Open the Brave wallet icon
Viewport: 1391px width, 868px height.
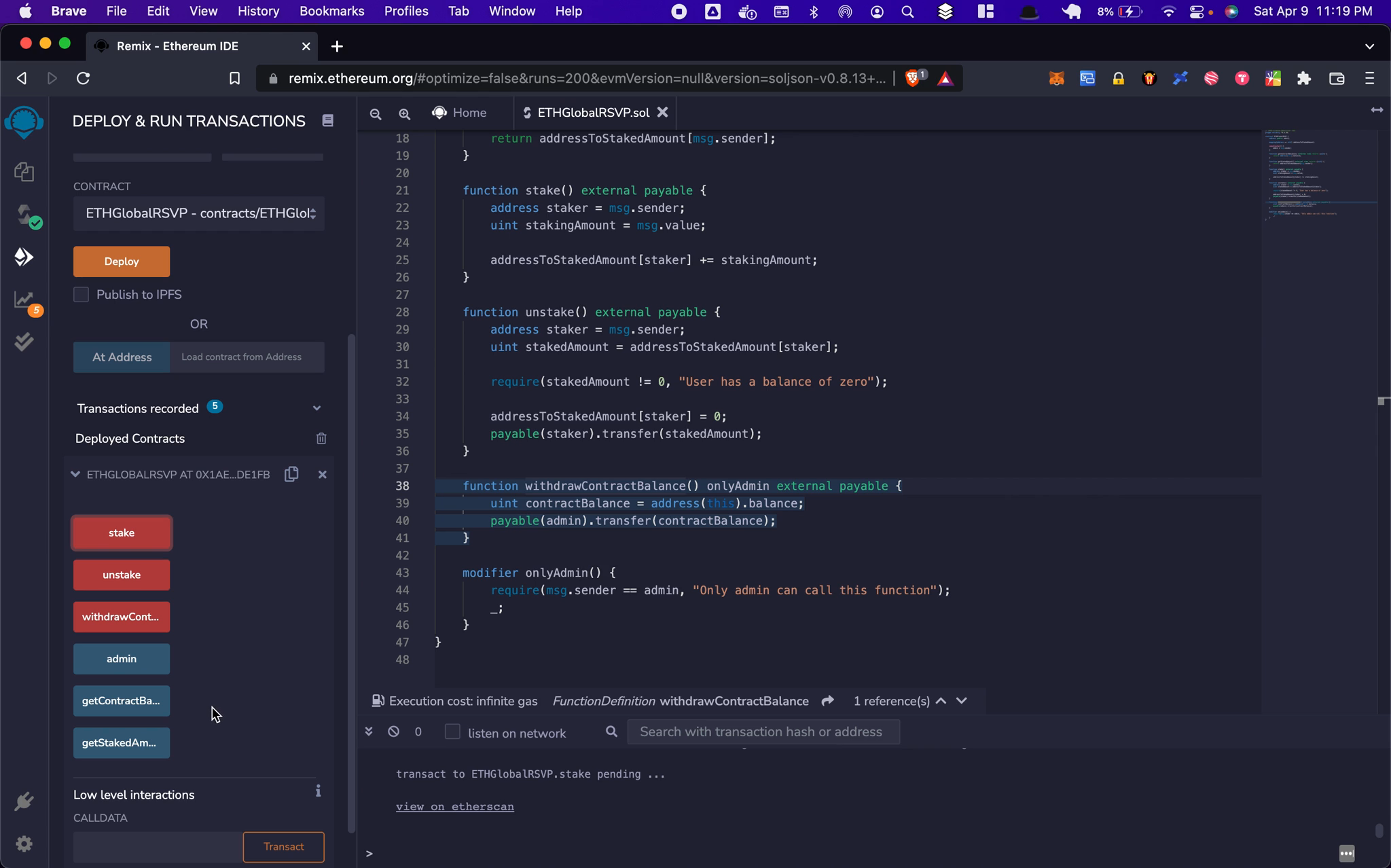pyautogui.click(x=1337, y=79)
